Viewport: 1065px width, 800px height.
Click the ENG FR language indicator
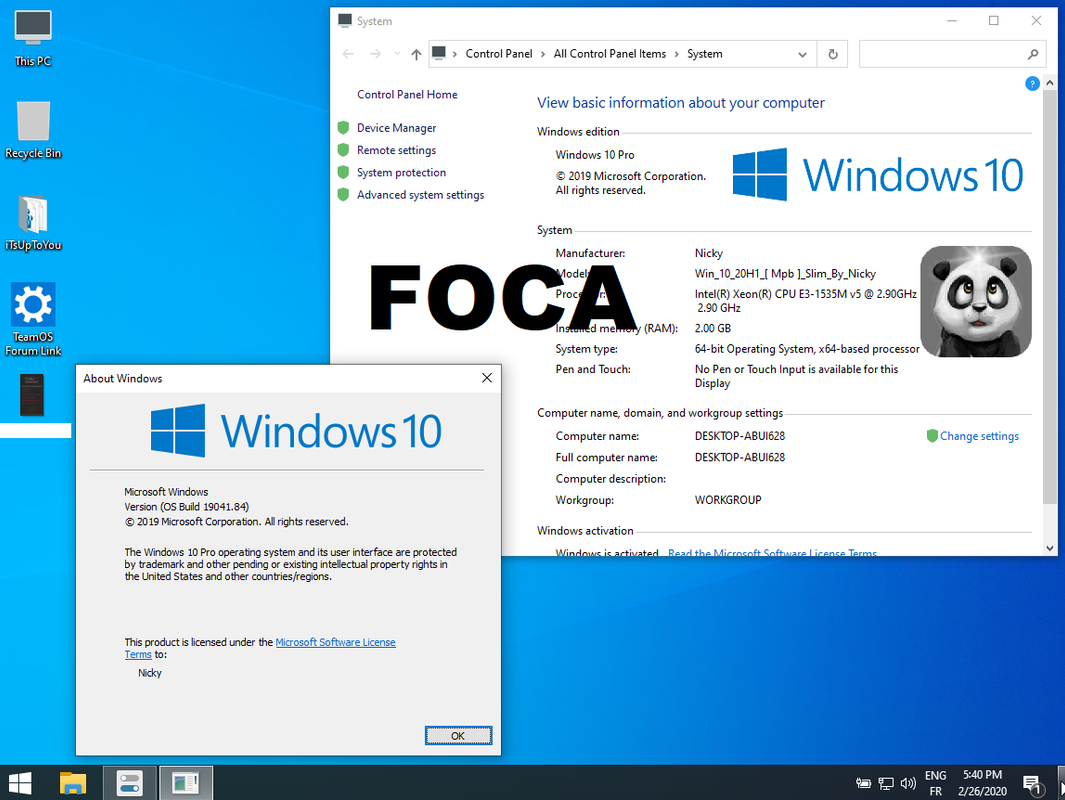tap(935, 783)
